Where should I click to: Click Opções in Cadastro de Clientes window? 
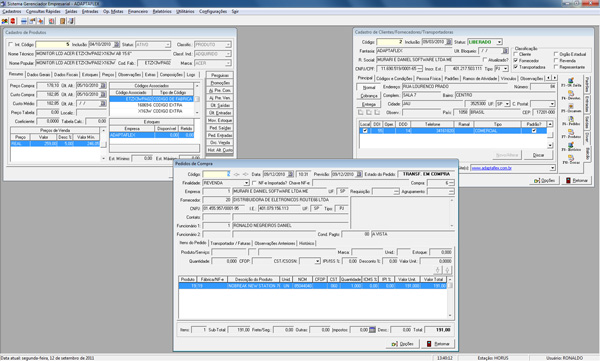(544, 180)
